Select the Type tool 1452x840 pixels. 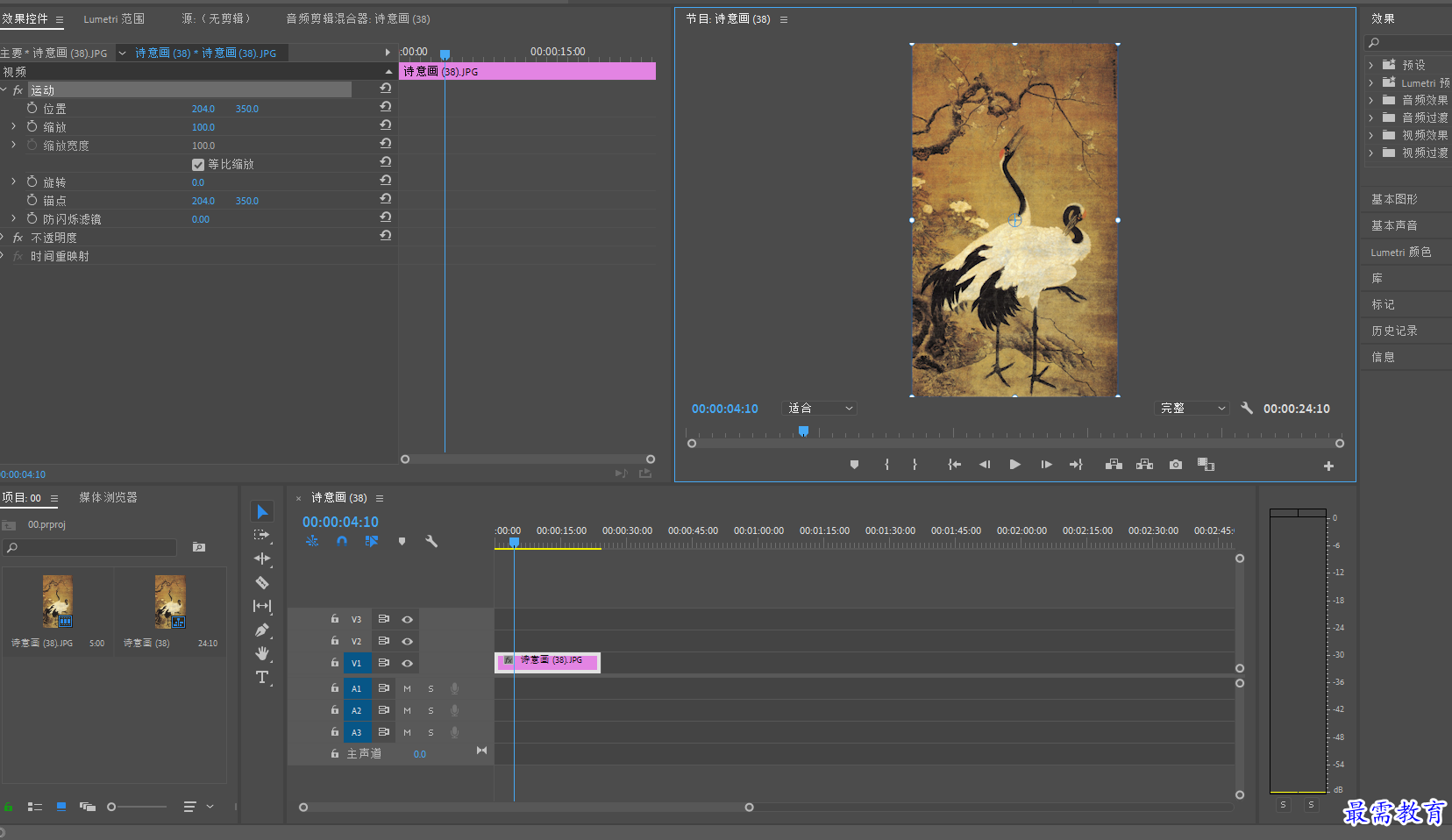[262, 677]
